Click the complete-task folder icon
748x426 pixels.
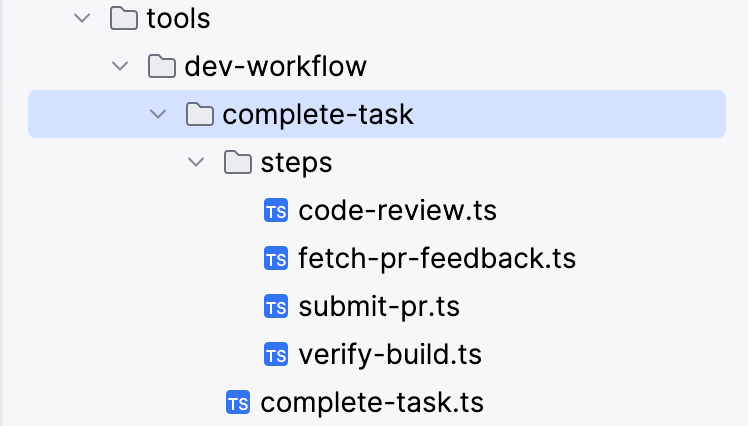pos(199,114)
